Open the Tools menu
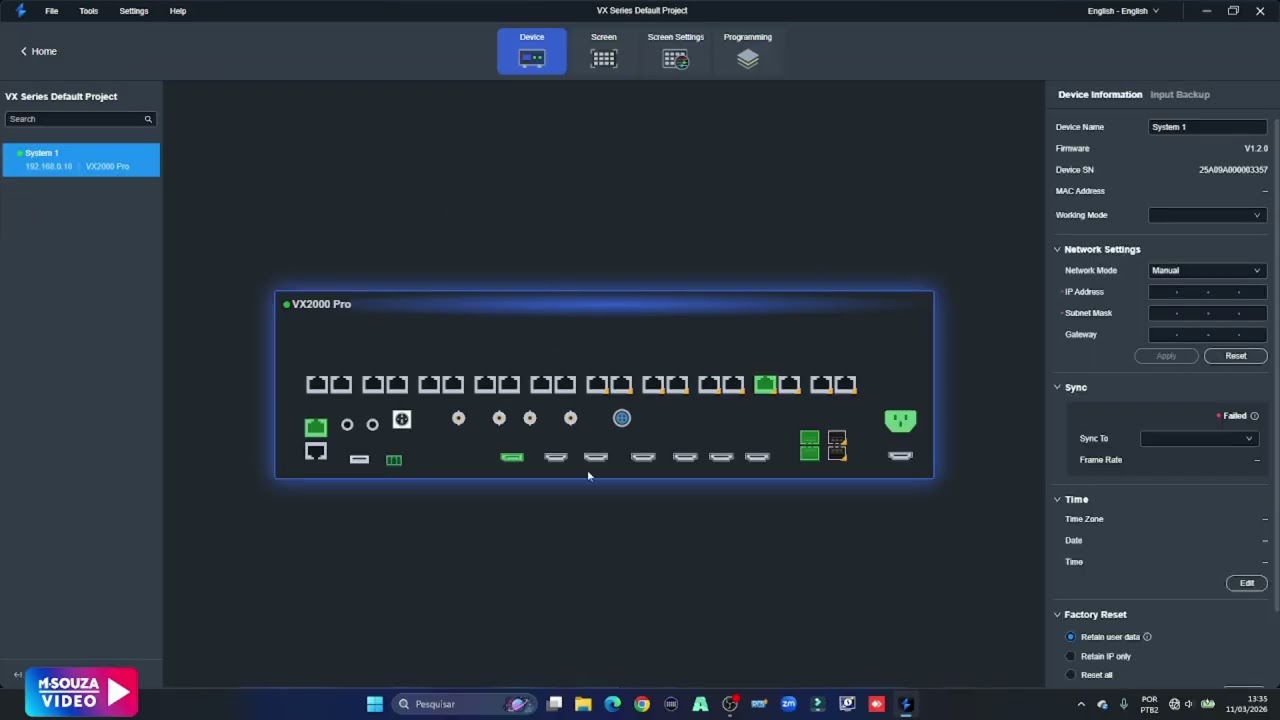The image size is (1280, 720). pos(89,11)
